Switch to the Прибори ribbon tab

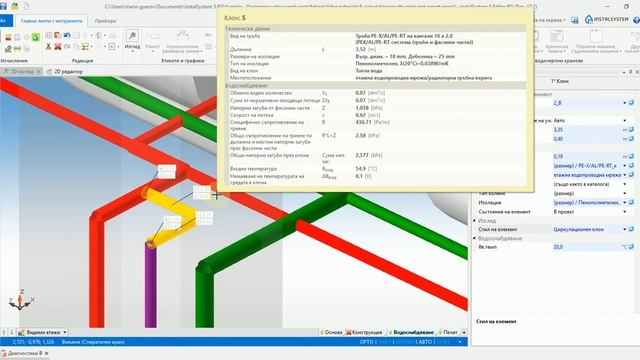[105, 21]
